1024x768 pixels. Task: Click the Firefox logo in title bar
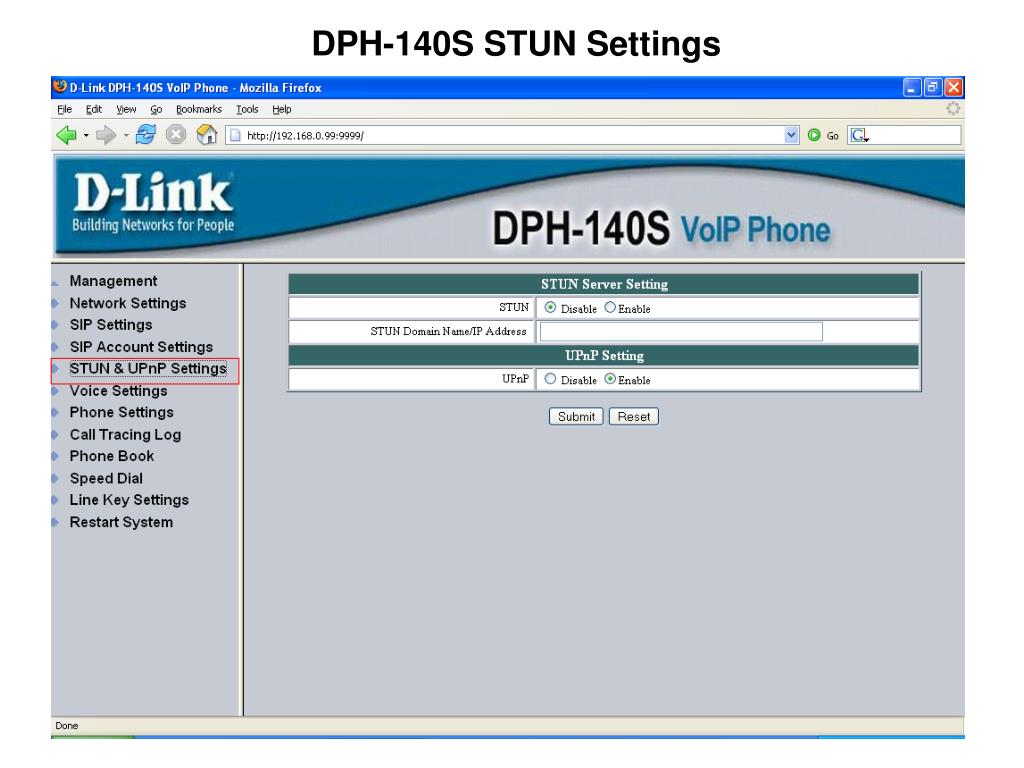click(60, 86)
